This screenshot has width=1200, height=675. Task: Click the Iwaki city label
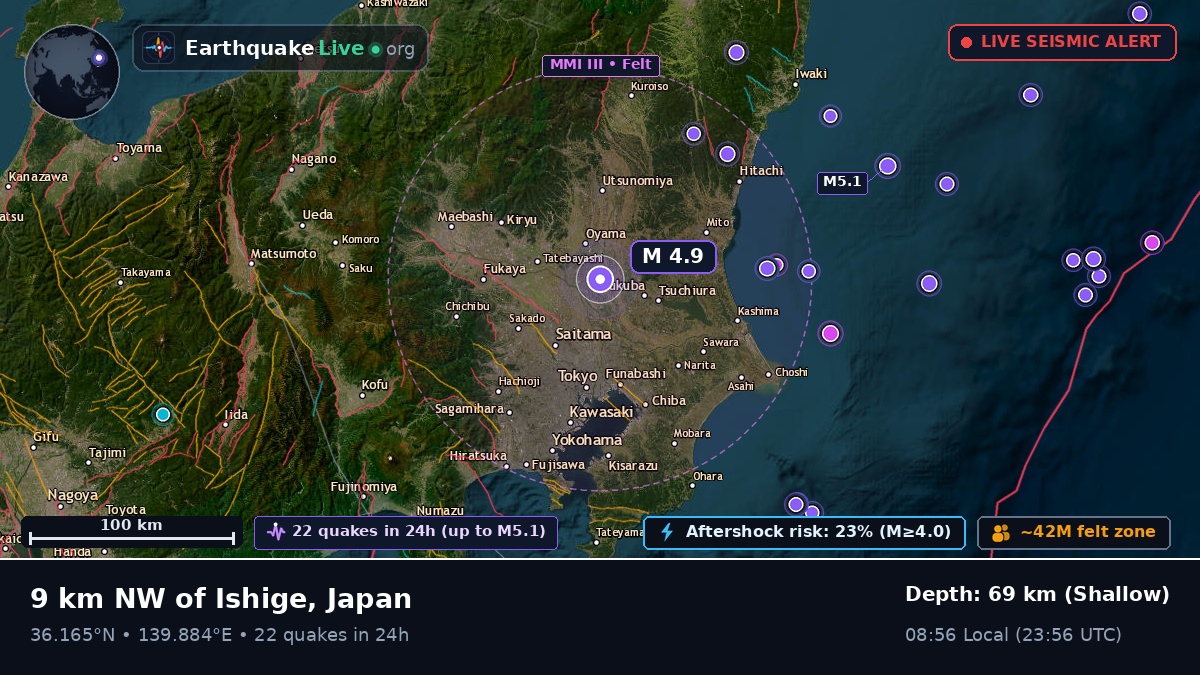coord(811,74)
